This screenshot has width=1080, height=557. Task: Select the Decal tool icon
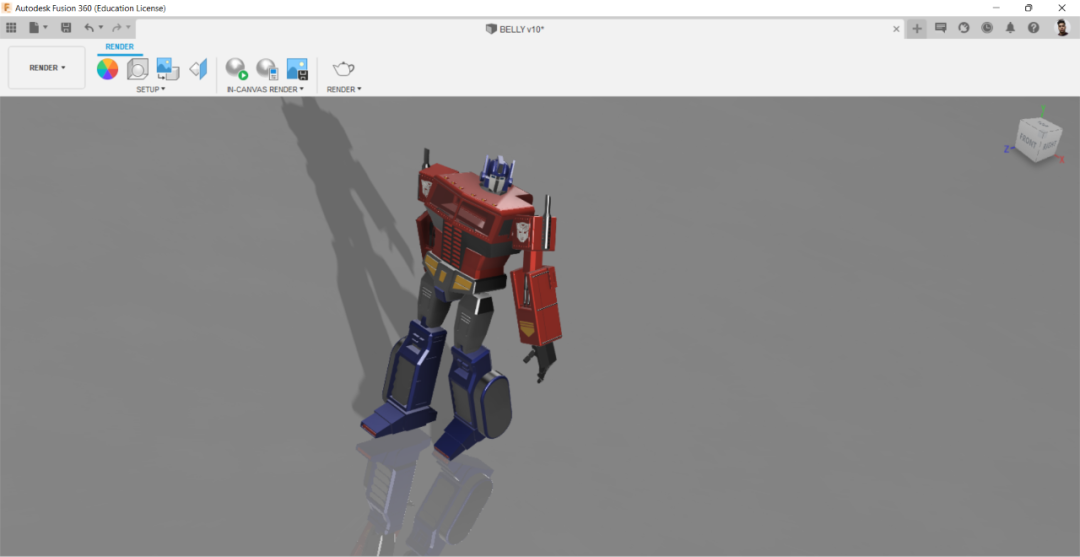click(x=168, y=69)
